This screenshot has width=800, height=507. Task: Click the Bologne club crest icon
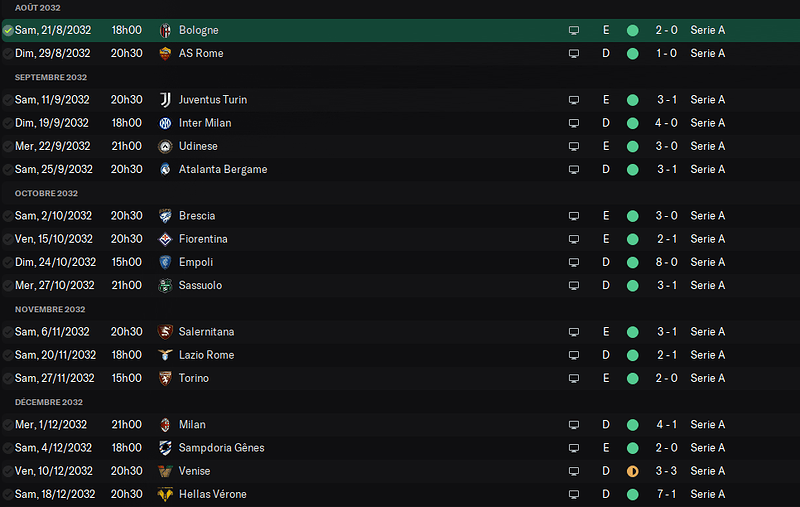click(165, 31)
